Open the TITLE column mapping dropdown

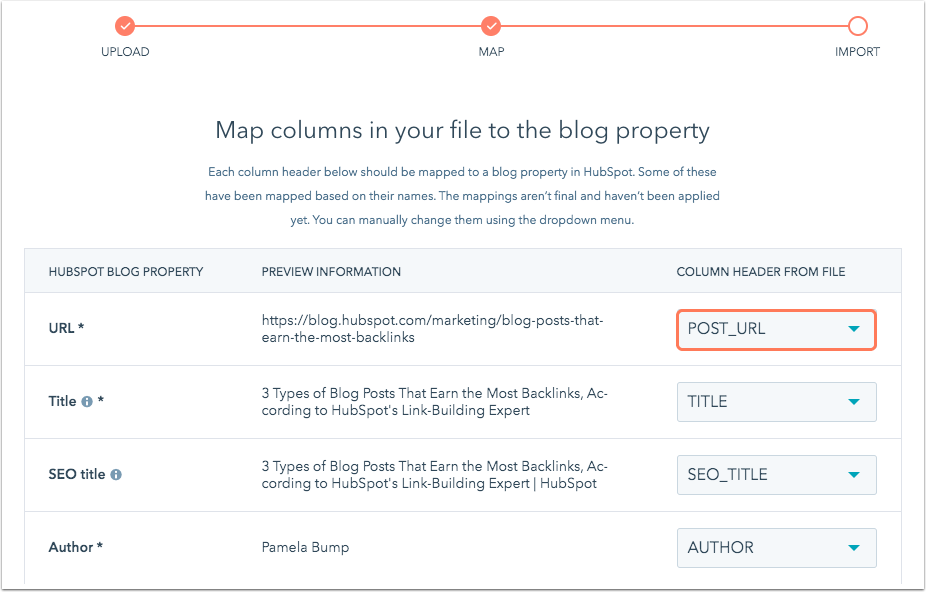[776, 401]
